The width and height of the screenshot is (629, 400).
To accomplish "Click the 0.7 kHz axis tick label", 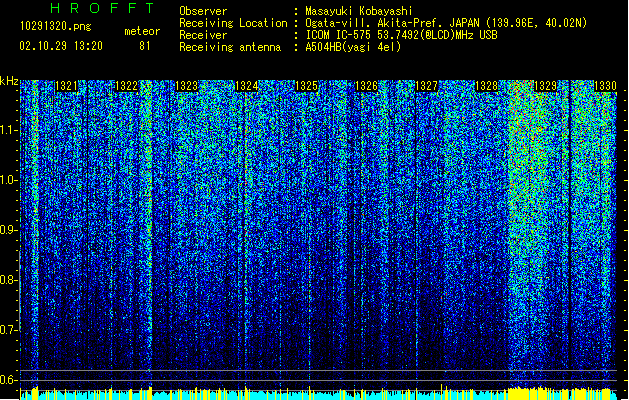I will pos(9,330).
